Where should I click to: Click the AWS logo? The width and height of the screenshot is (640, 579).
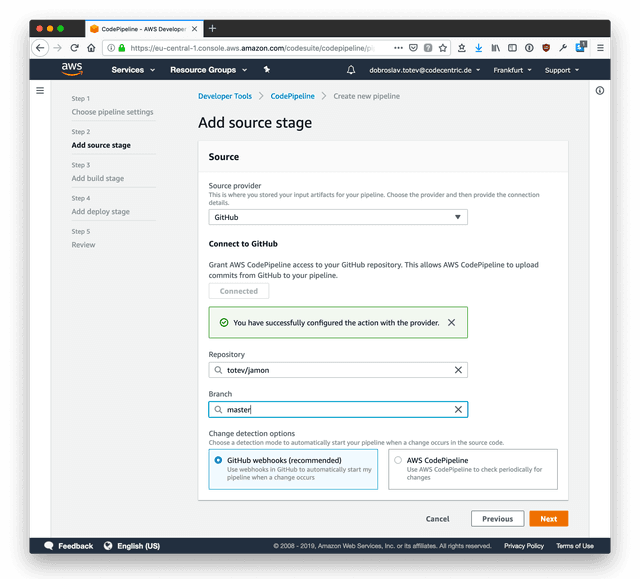click(72, 69)
